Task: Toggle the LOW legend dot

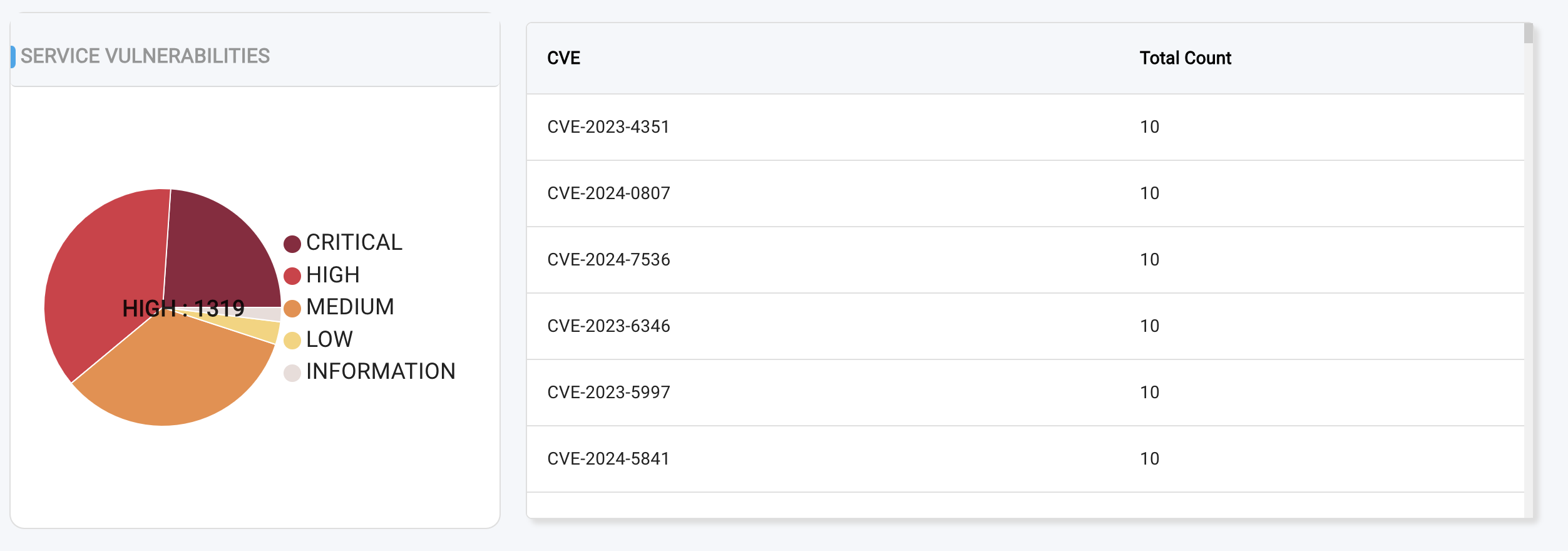Action: 292,341
